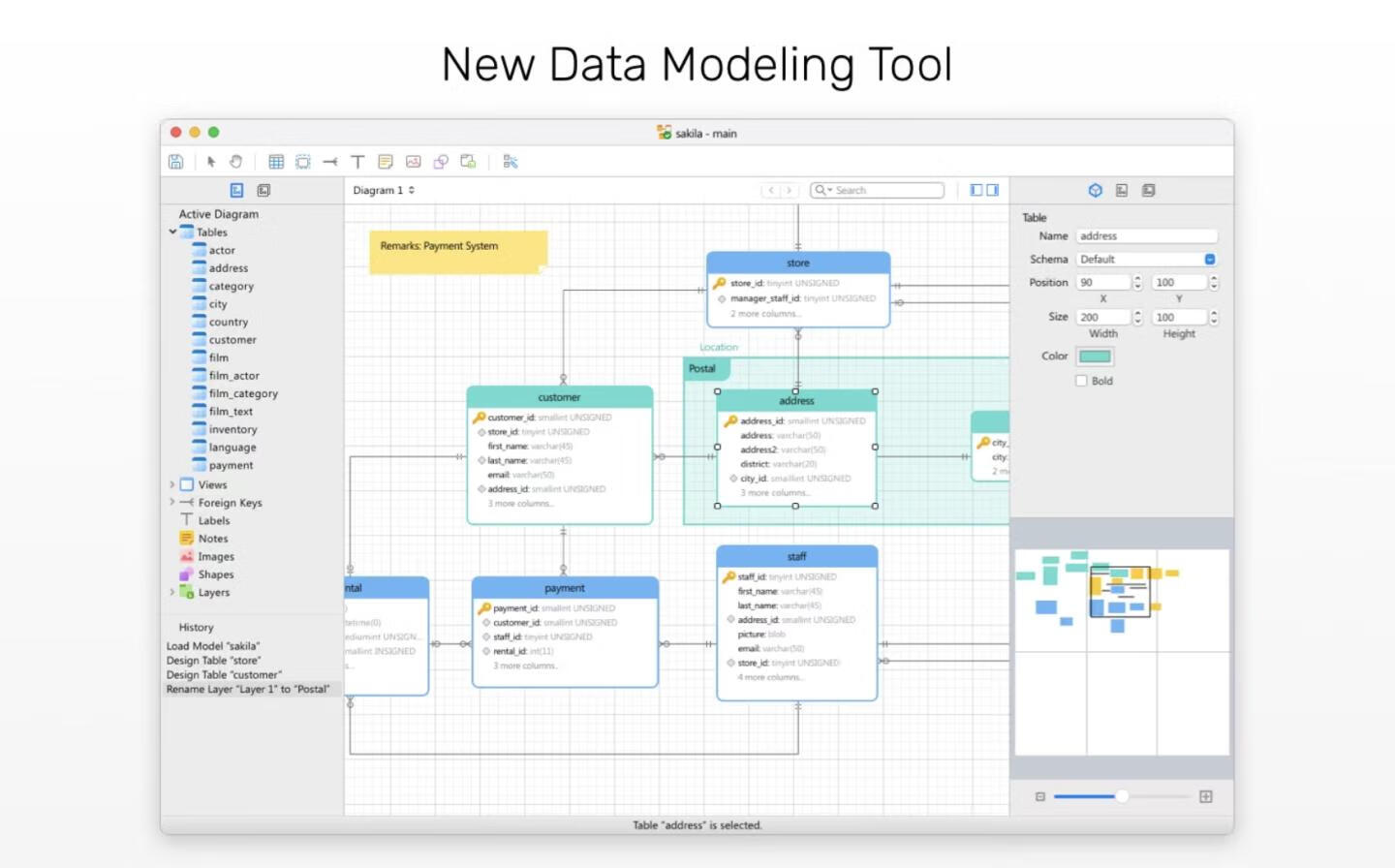Select the Add Image tool
The height and width of the screenshot is (868, 1395).
(x=414, y=162)
